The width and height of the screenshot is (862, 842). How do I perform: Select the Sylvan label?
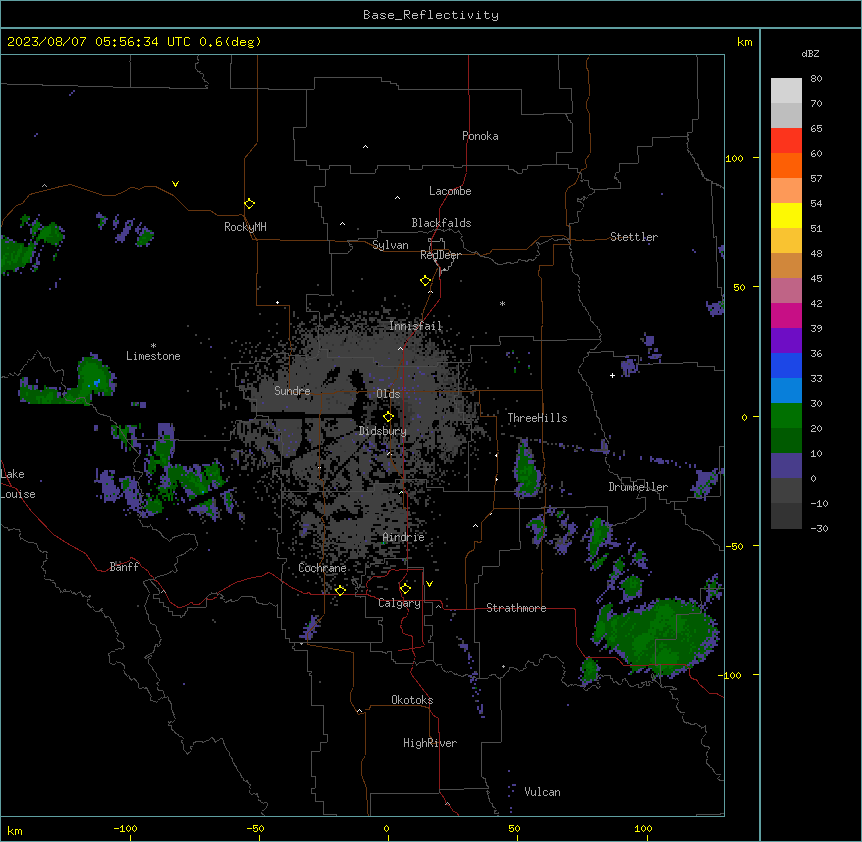[x=390, y=245]
